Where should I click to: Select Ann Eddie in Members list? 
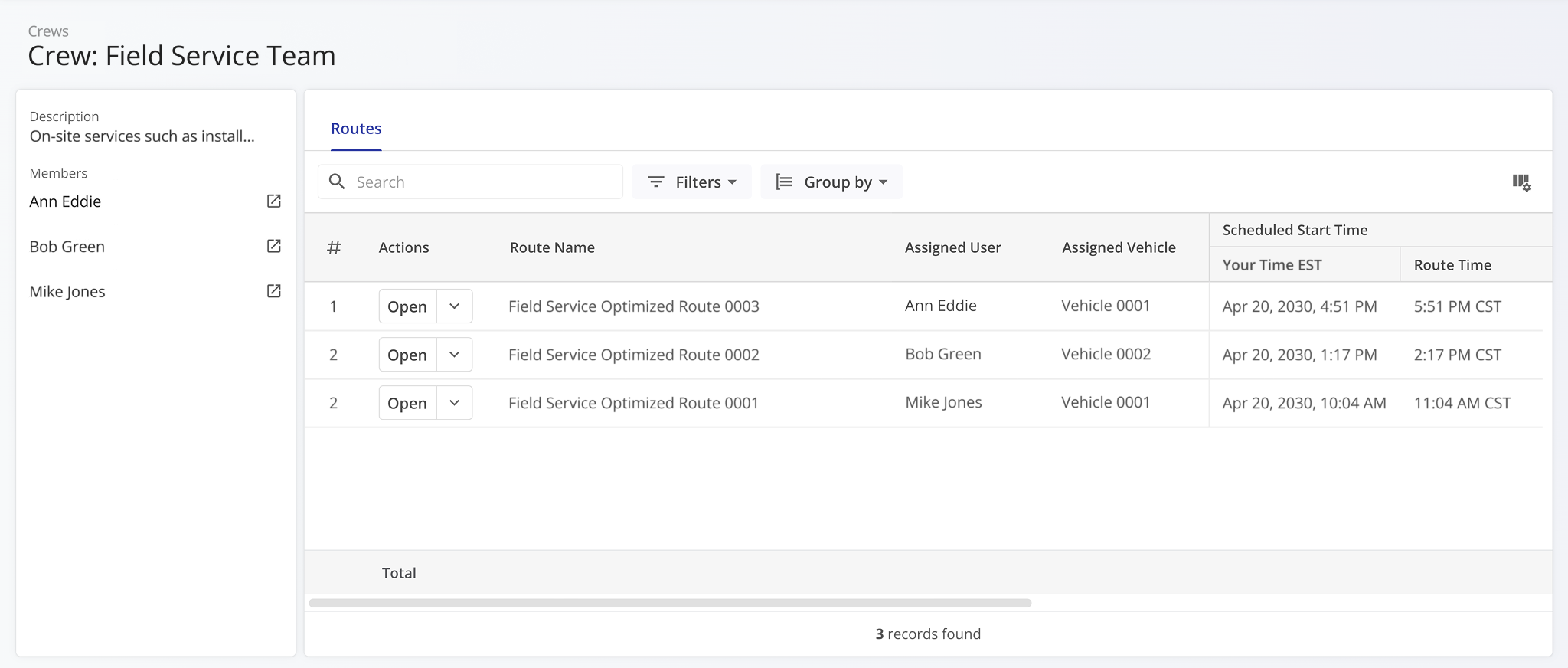65,201
